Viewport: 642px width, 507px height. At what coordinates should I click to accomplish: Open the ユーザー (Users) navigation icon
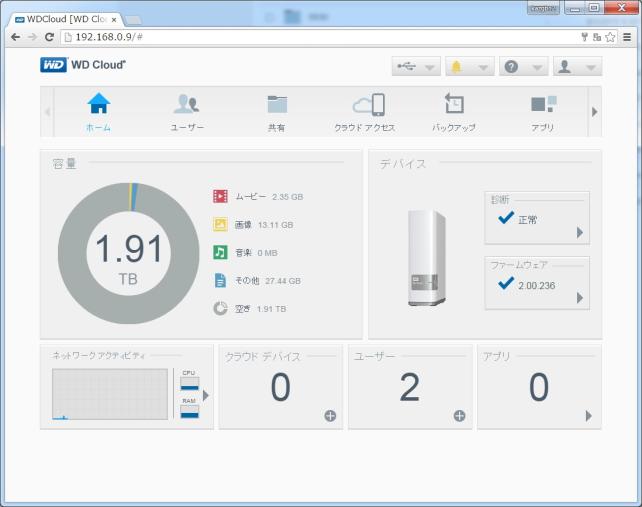point(186,104)
